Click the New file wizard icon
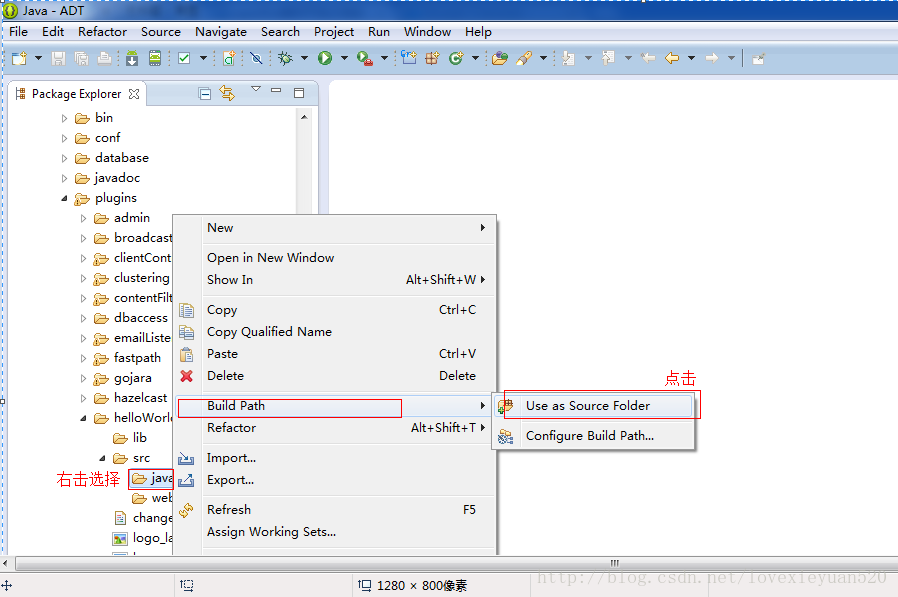This screenshot has width=898, height=597. [19, 58]
